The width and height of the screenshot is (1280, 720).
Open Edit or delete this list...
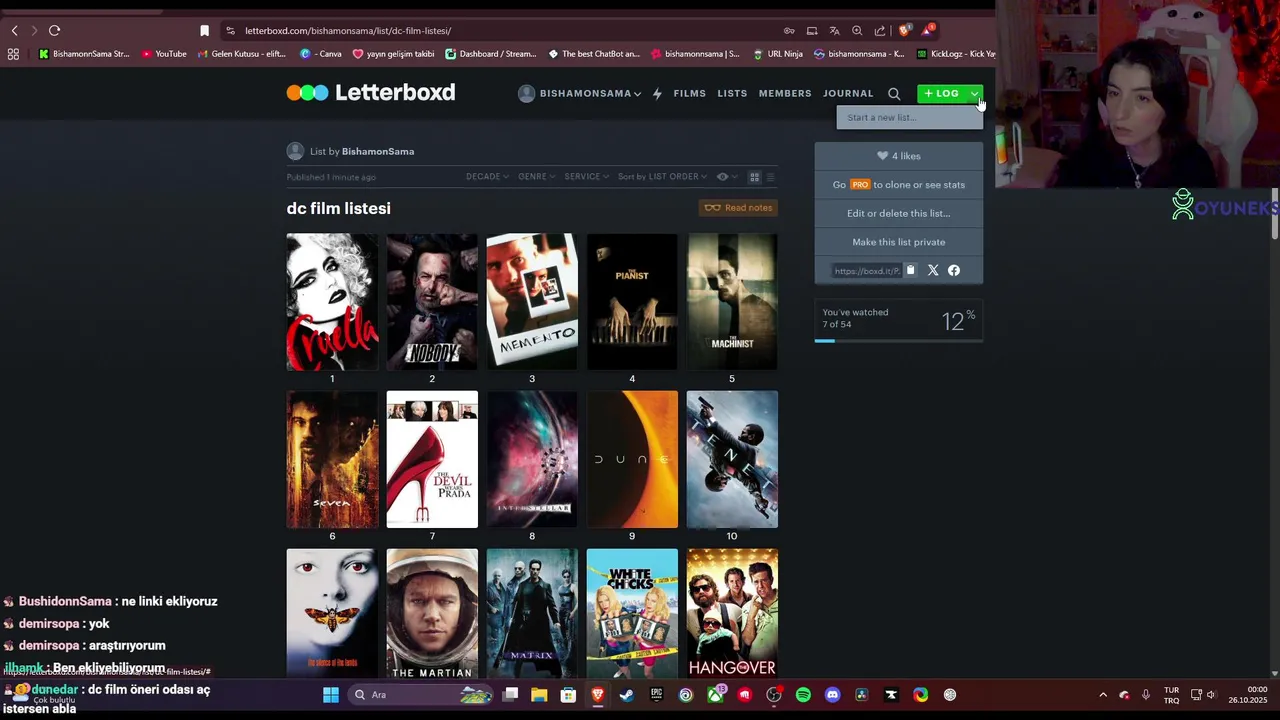click(x=899, y=213)
